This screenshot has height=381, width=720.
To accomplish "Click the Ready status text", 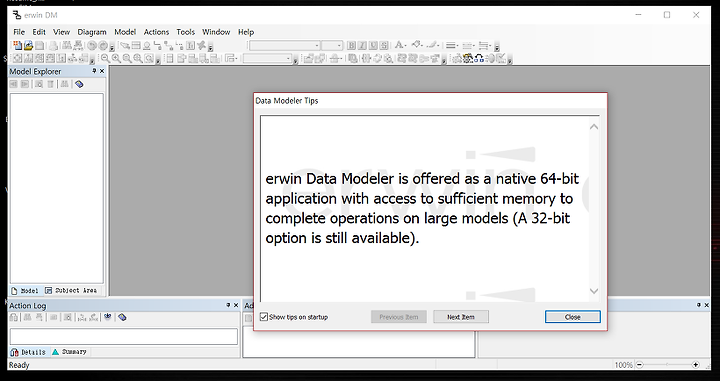I will coord(19,365).
